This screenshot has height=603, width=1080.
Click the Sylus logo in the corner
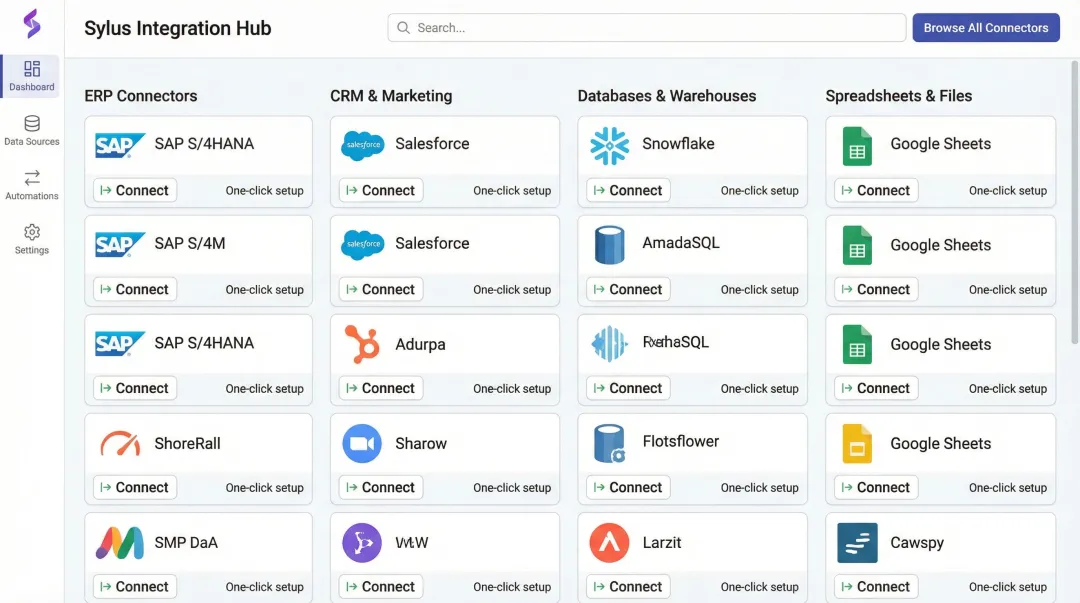(30, 22)
